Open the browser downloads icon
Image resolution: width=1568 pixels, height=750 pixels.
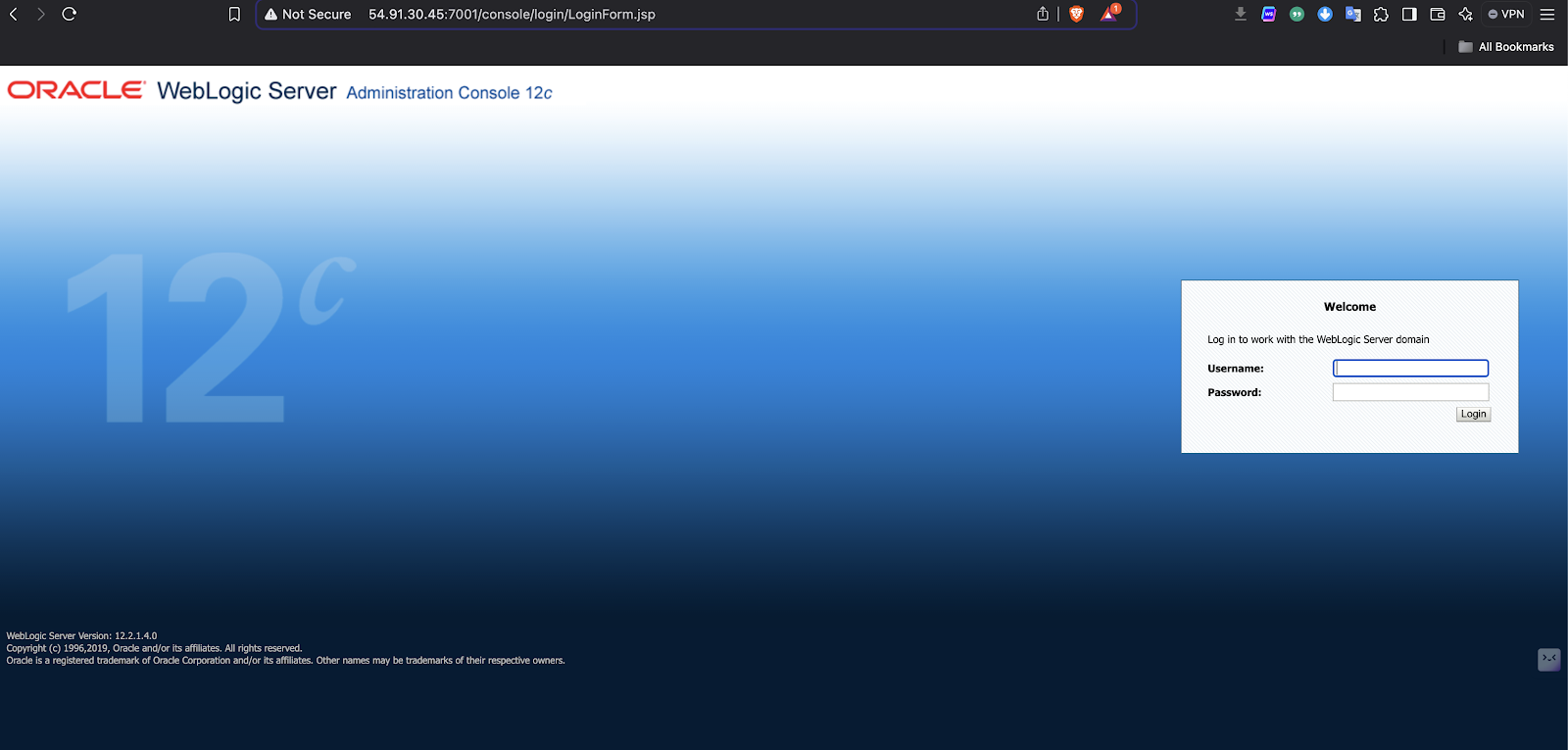tap(1241, 14)
